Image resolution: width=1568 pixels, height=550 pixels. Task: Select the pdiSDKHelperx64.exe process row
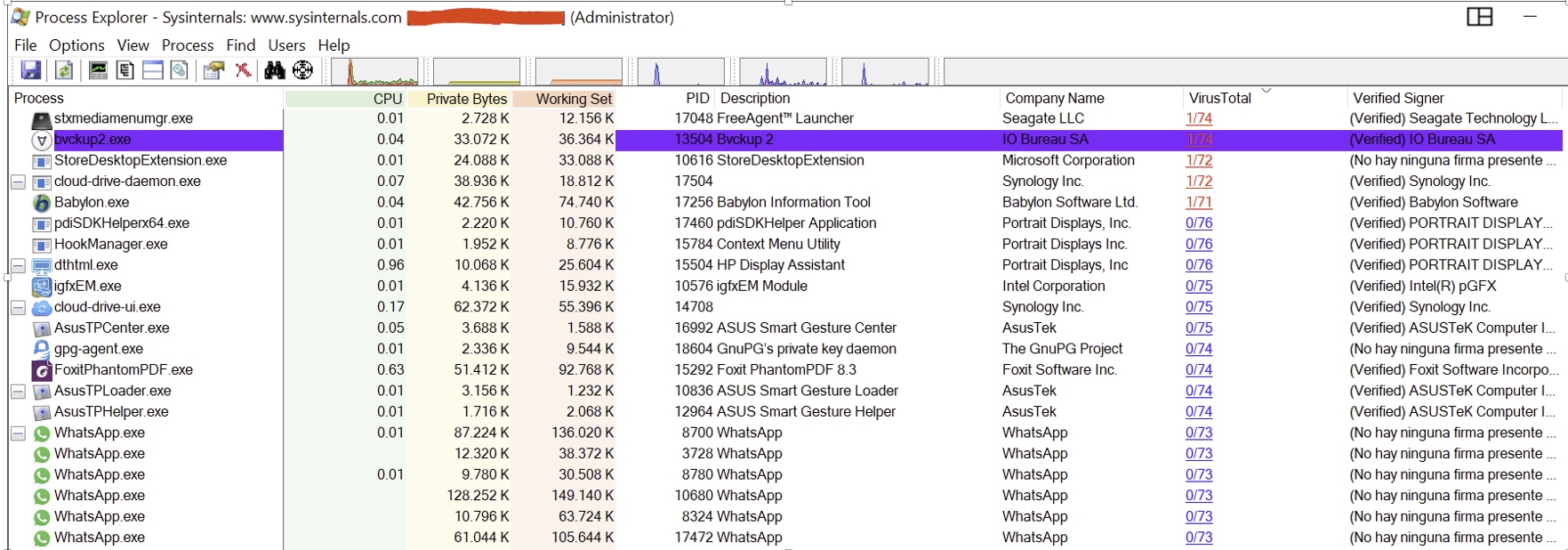[785, 223]
